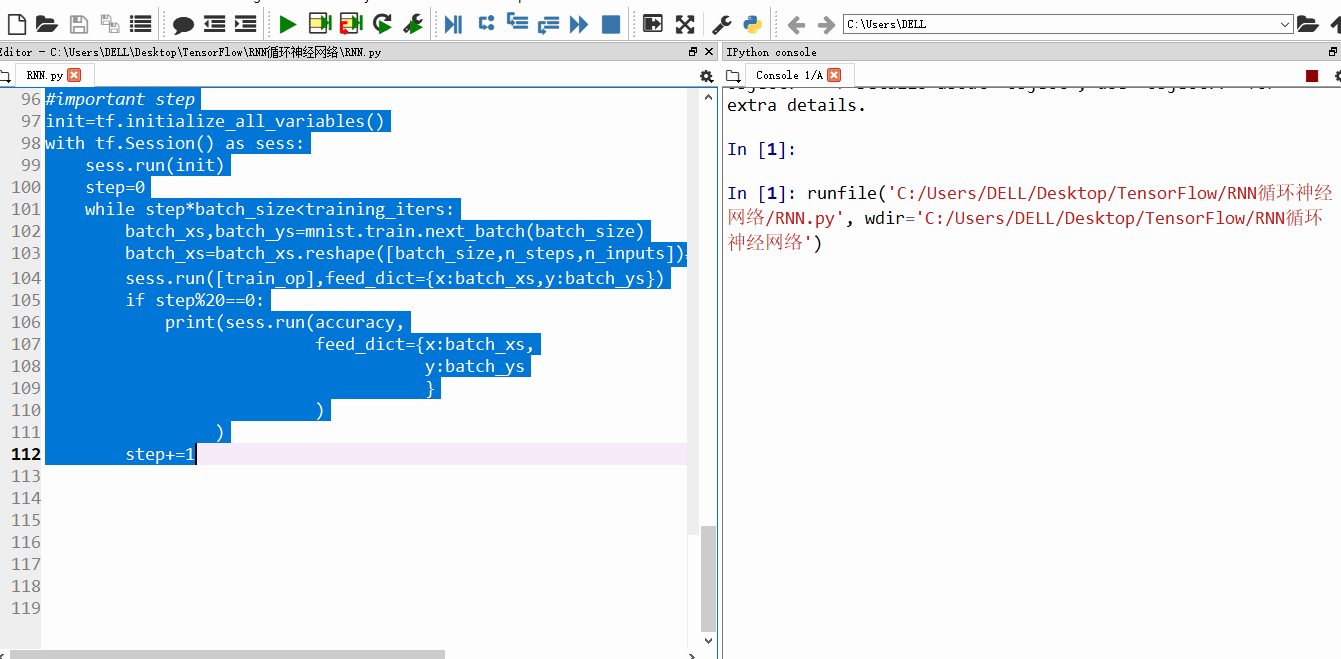The height and width of the screenshot is (659, 1341).
Task: Undock the IPython console pane
Action: (x=1334, y=51)
